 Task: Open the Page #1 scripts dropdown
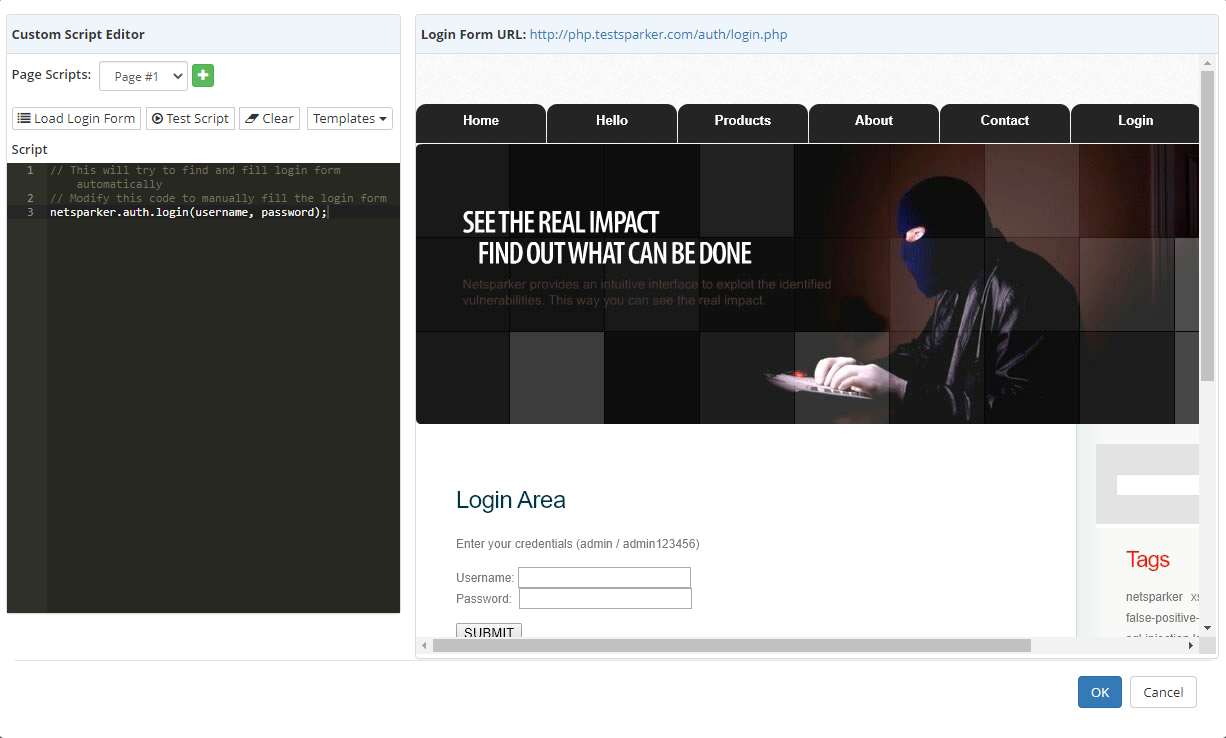[142, 75]
